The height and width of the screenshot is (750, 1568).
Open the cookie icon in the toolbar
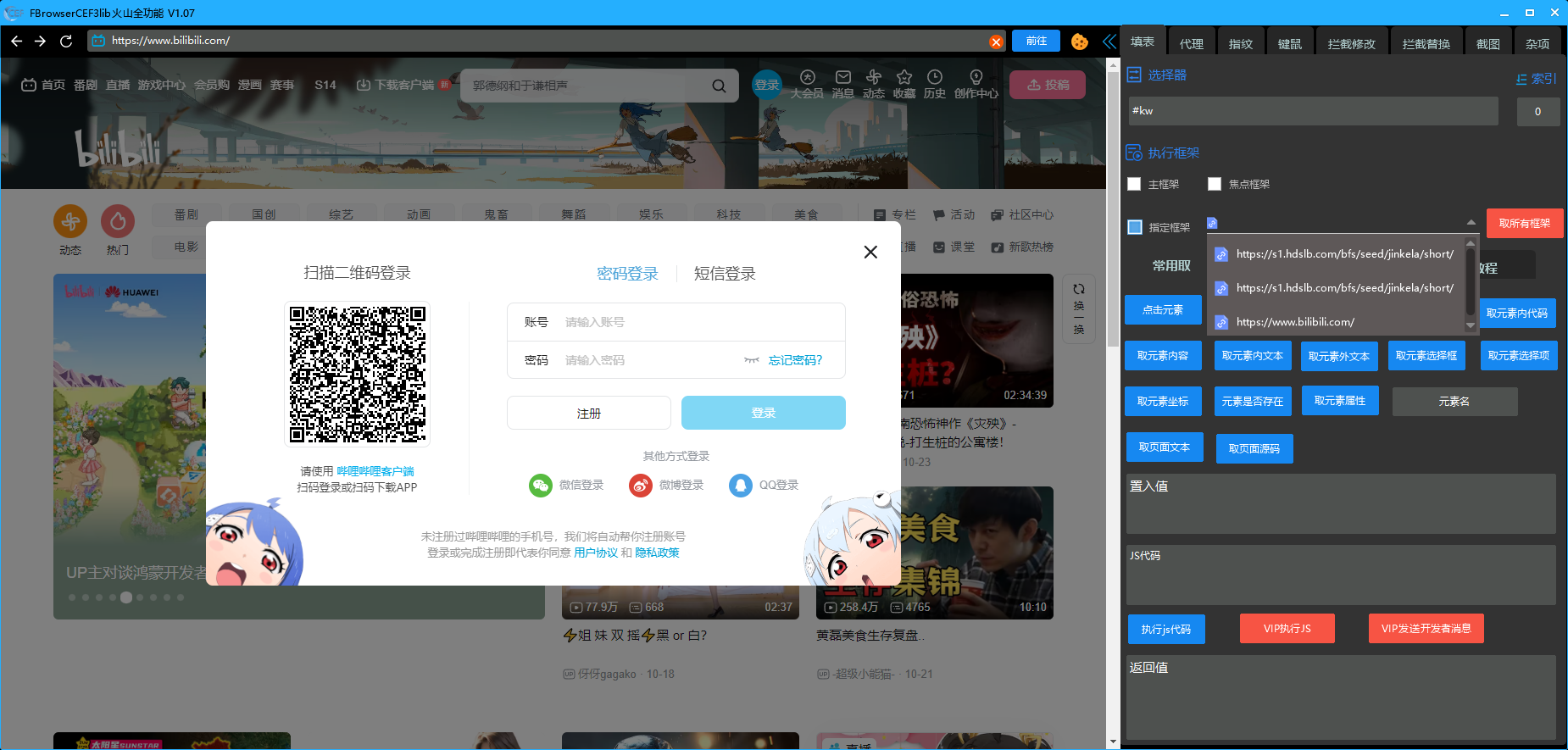click(x=1079, y=42)
